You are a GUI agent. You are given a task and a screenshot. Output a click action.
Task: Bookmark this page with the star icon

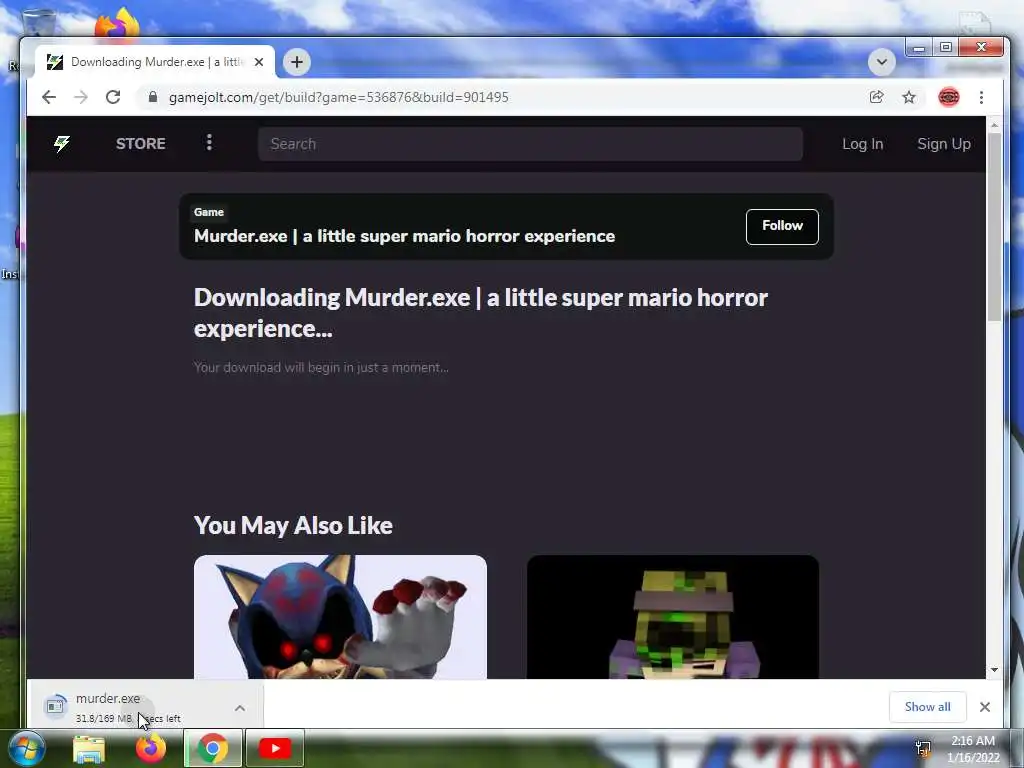(909, 97)
